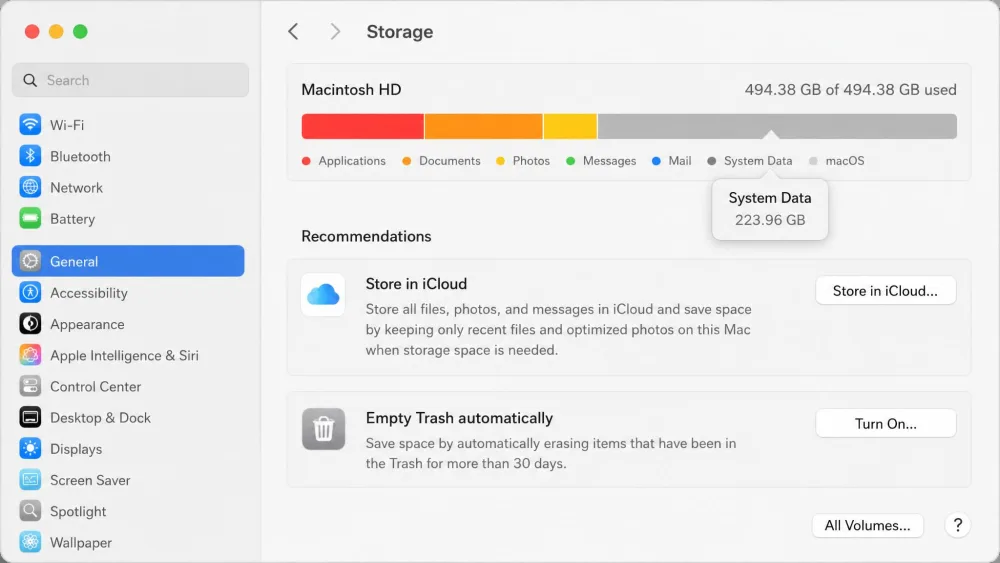This screenshot has height=563, width=1000.
Task: Open the Wi-Fi settings label
Action: [67, 125]
